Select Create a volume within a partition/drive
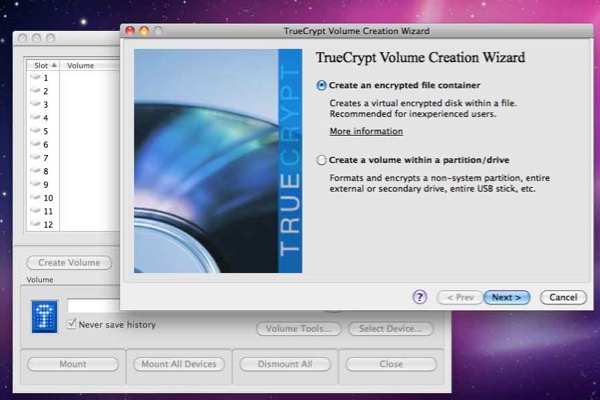 321,160
